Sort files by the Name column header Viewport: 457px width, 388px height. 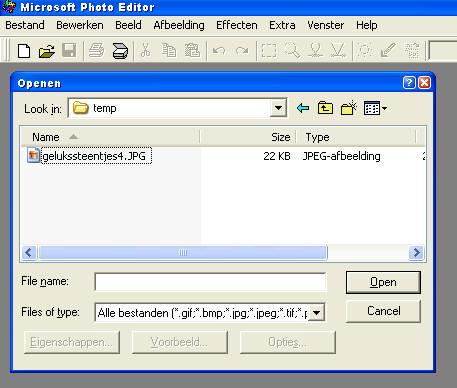[x=111, y=137]
